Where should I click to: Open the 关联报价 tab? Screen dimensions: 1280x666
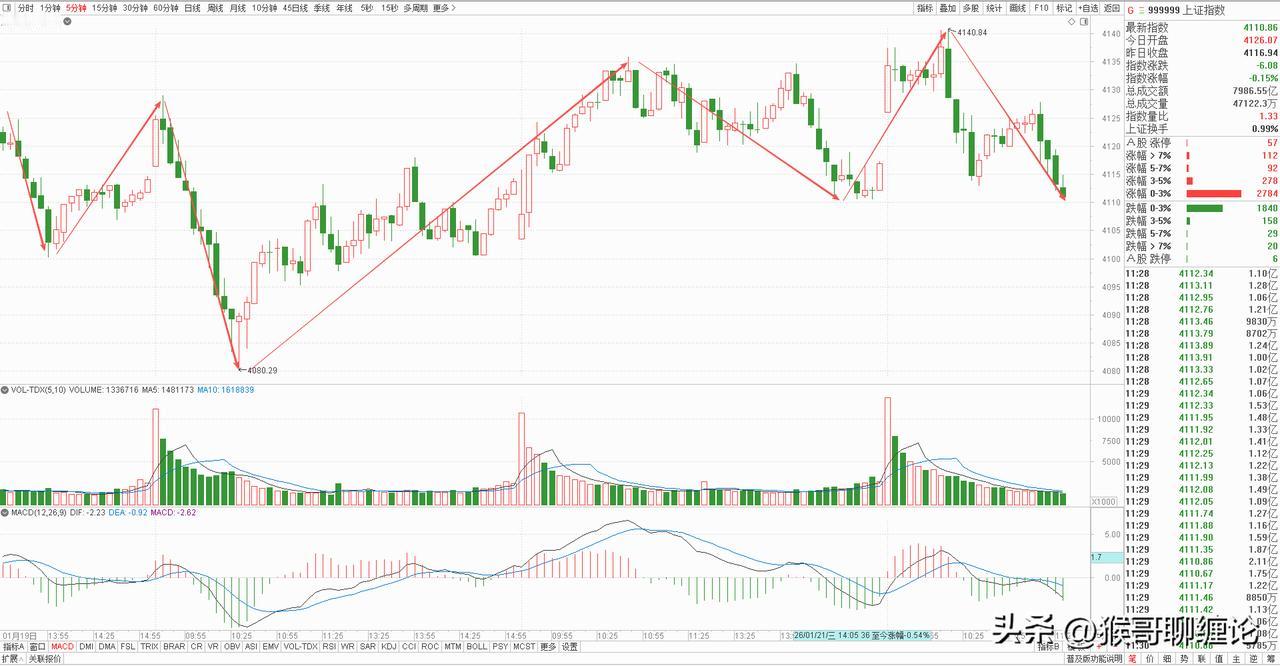pyautogui.click(x=45, y=659)
